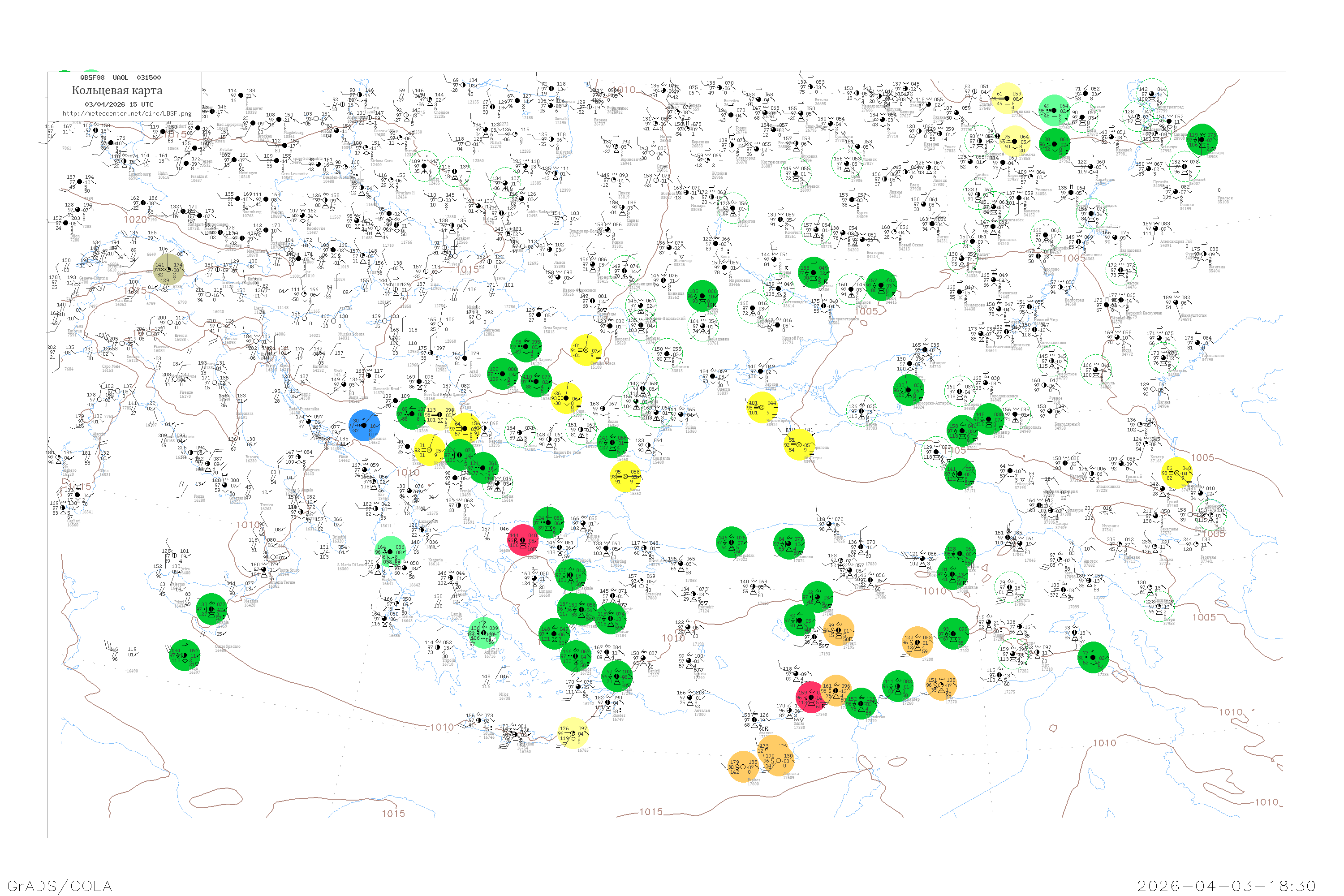Click the green Elazig station circle

(953, 633)
